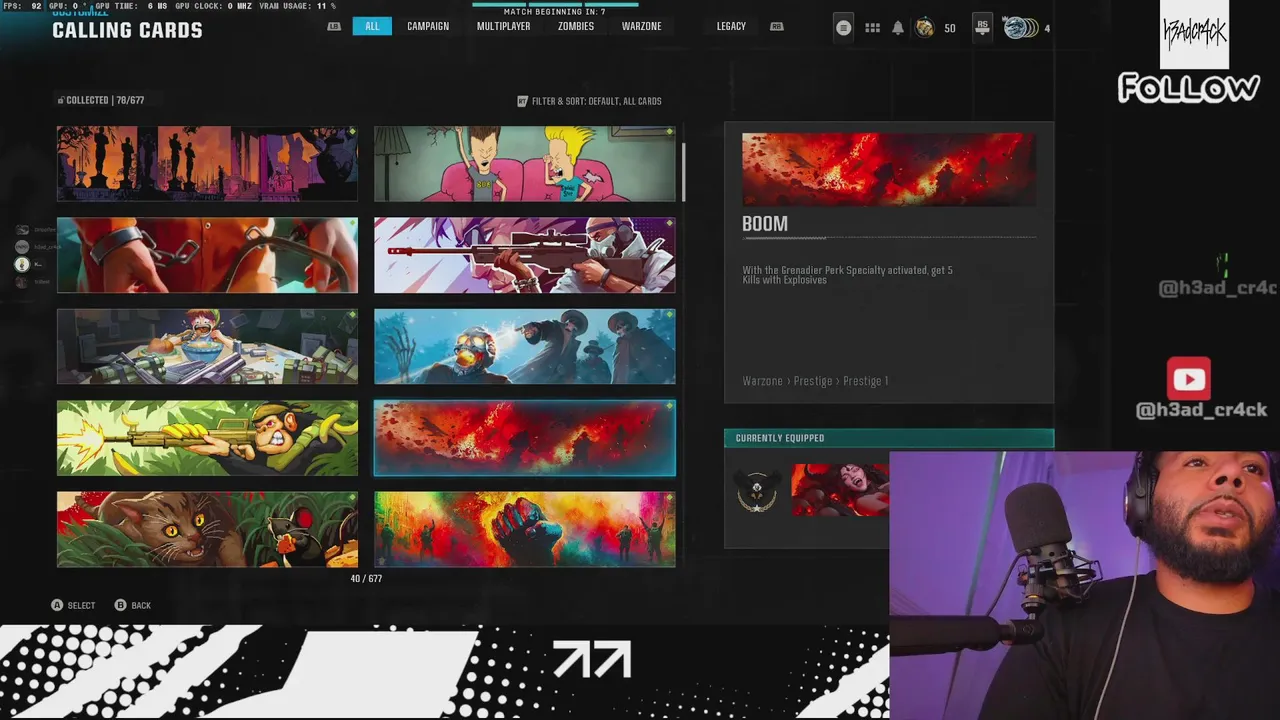Click the h3adcr4ck channel logo above Follow
This screenshot has width=1280, height=720.
pos(1194,34)
